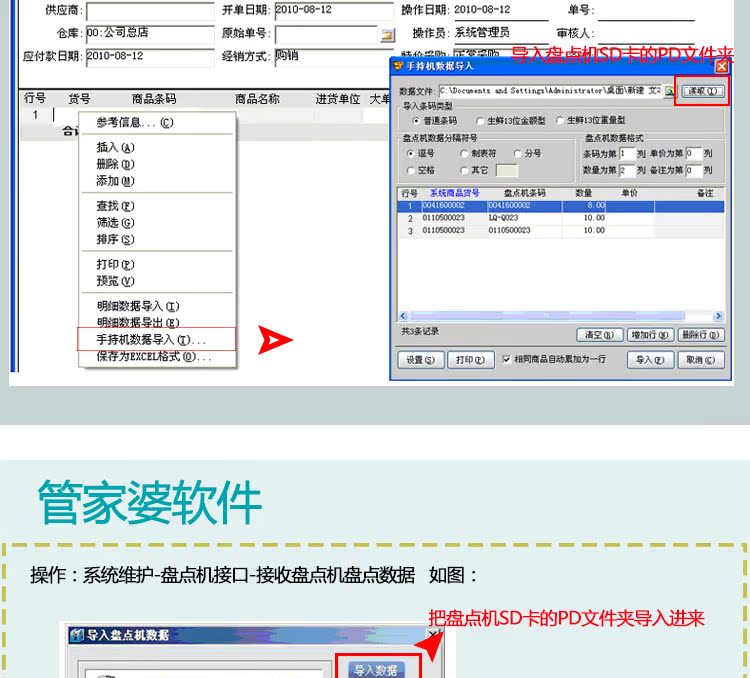The image size is (750, 678).
Task: Select the 生鲜13位重量型 radio option
Action: click(x=591, y=121)
